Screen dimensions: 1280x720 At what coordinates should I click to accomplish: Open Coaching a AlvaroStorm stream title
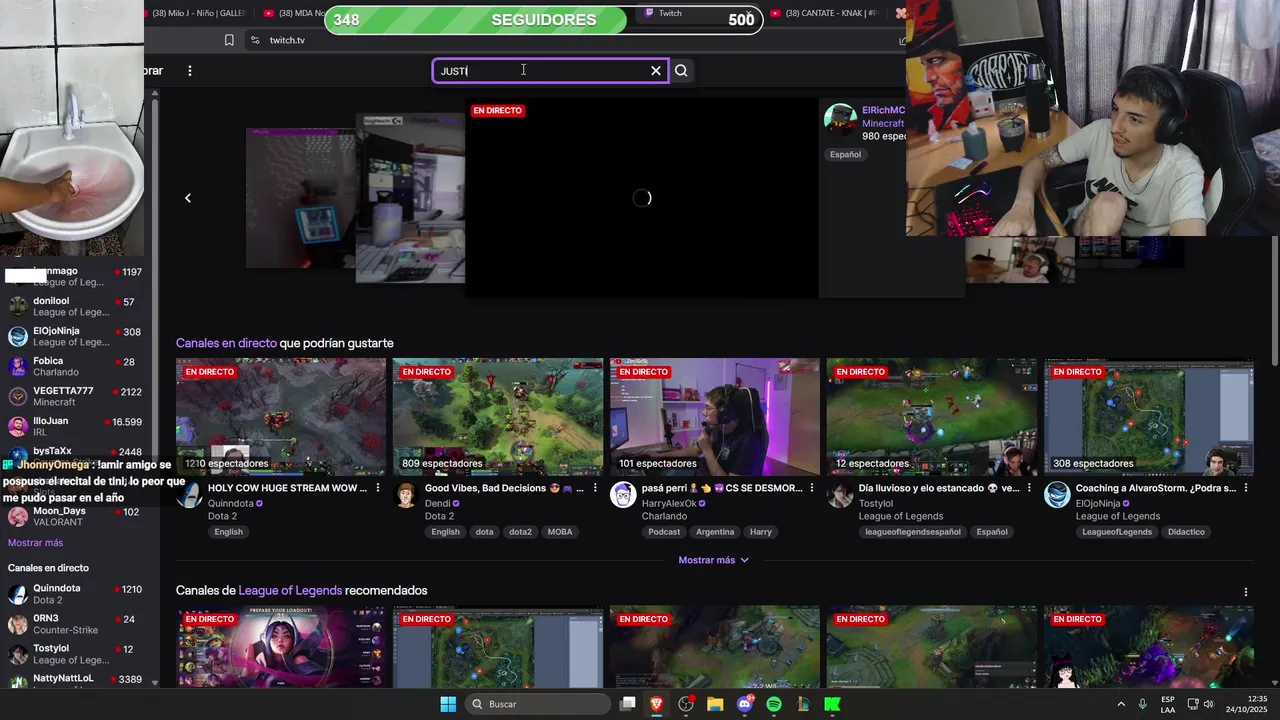point(1156,488)
